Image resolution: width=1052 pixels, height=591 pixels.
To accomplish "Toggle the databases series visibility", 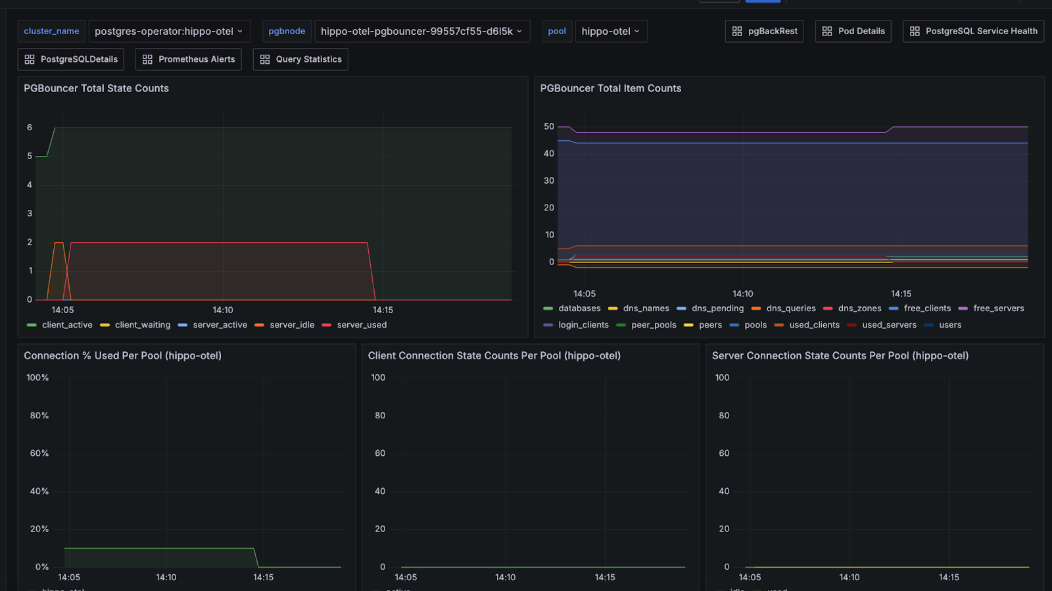I will click(x=581, y=308).
